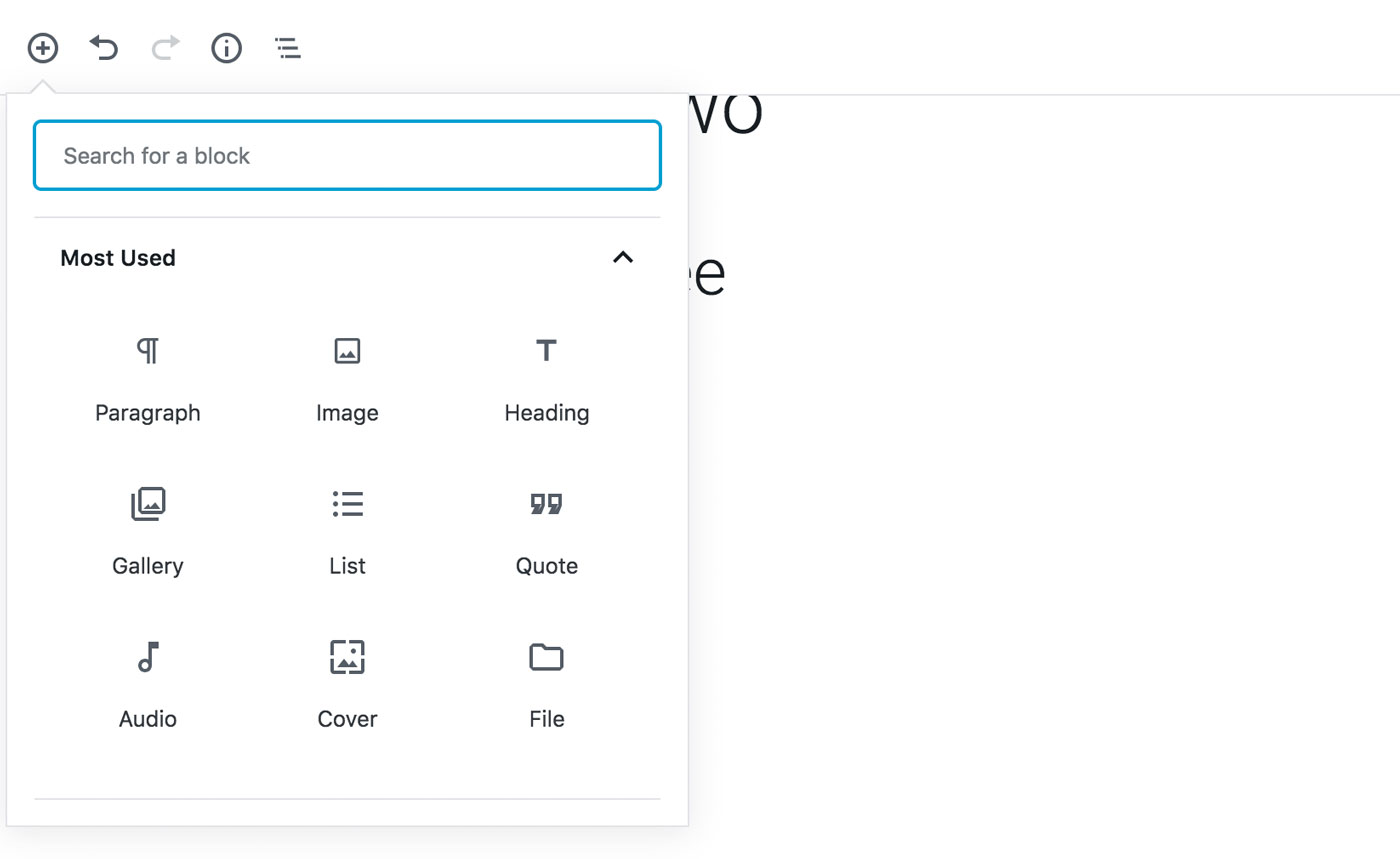The height and width of the screenshot is (859, 1400).
Task: Open the block navigation list icon
Action: point(288,47)
